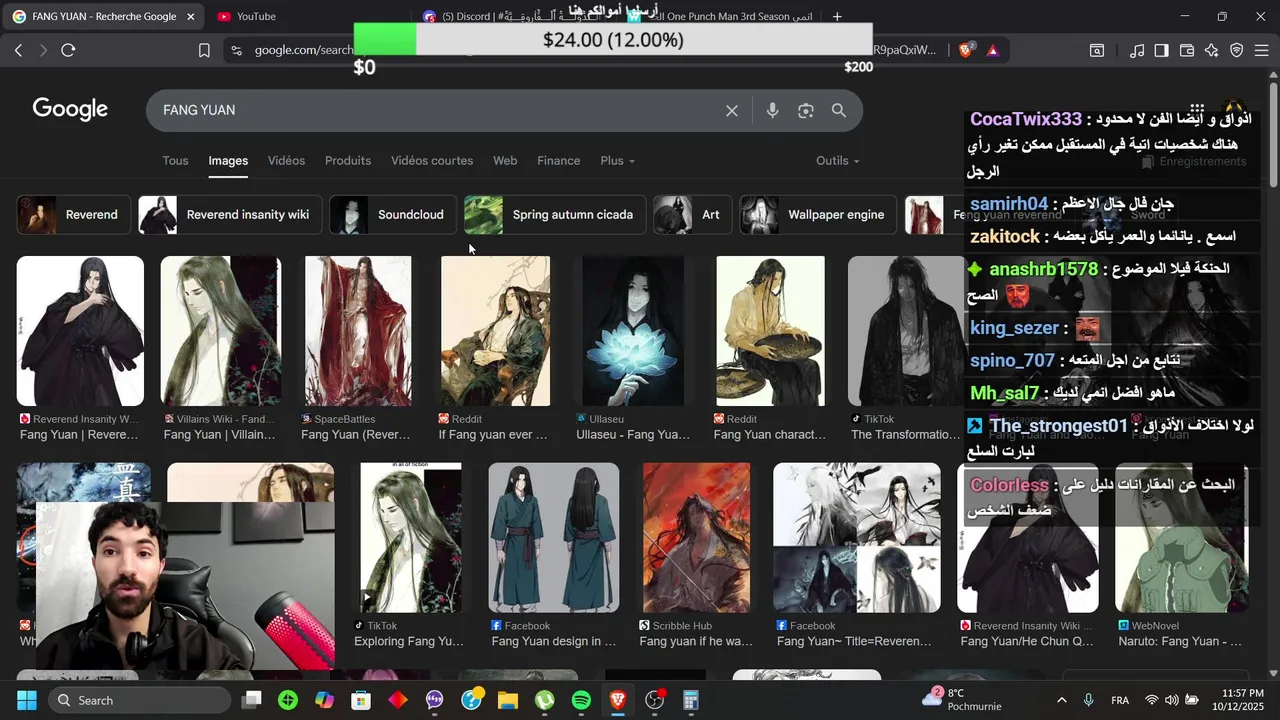Open the Brave Shields lion icon
1280x720 pixels.
pyautogui.click(x=965, y=50)
